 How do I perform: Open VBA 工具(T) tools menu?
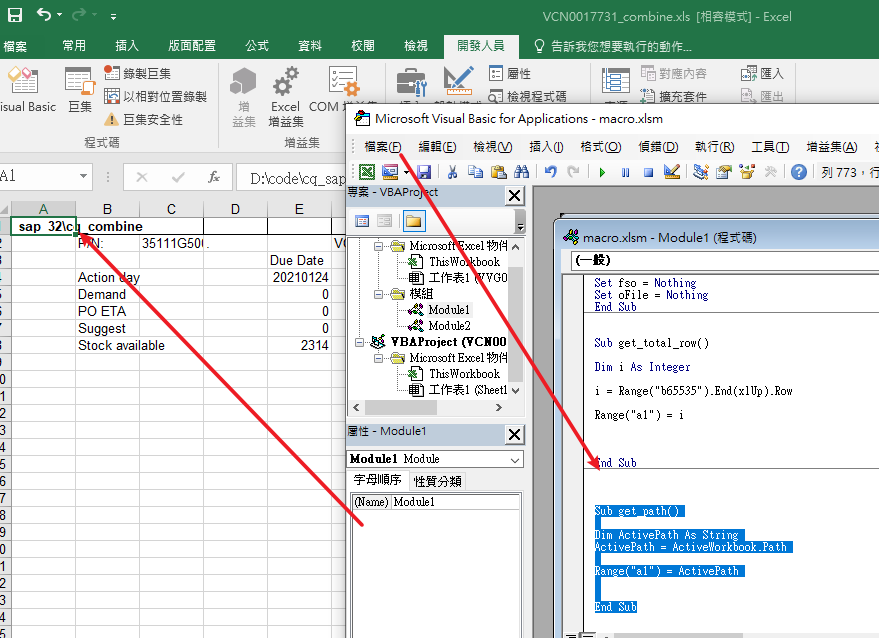770,147
